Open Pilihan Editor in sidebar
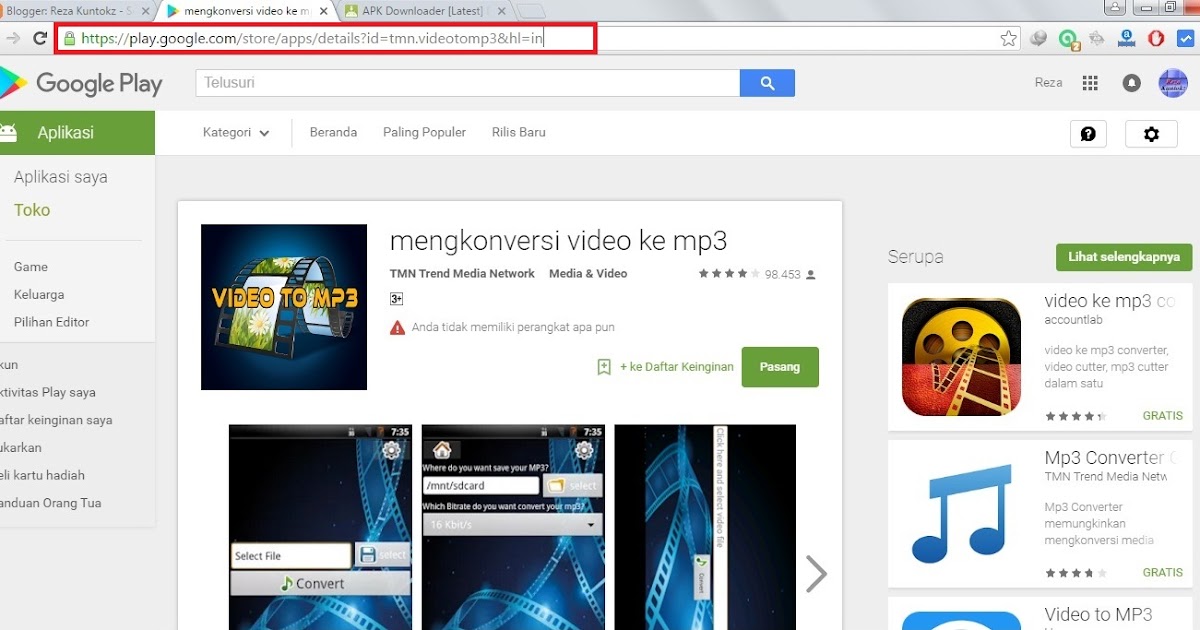 (52, 322)
